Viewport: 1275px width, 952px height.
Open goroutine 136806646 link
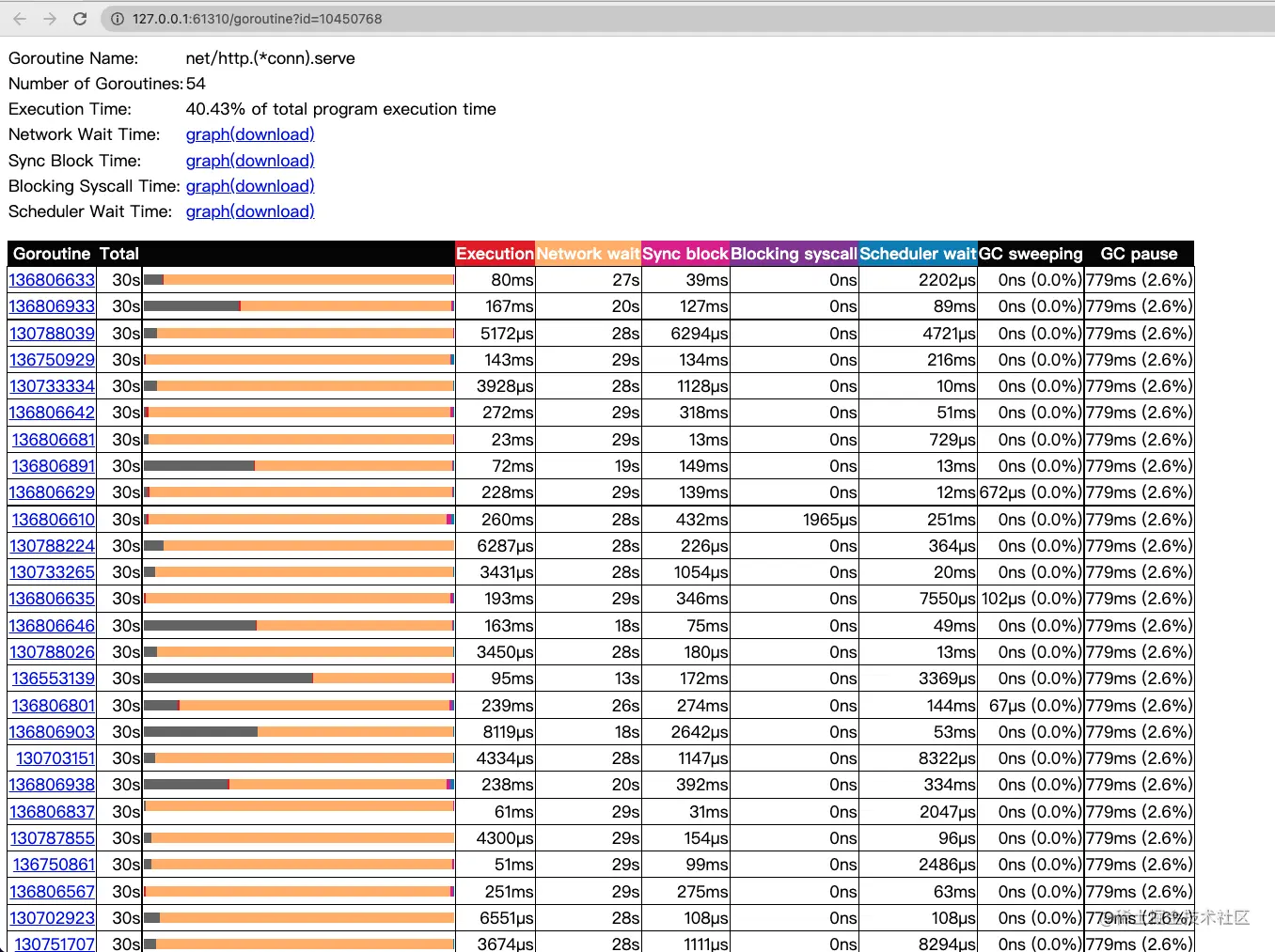point(52,626)
